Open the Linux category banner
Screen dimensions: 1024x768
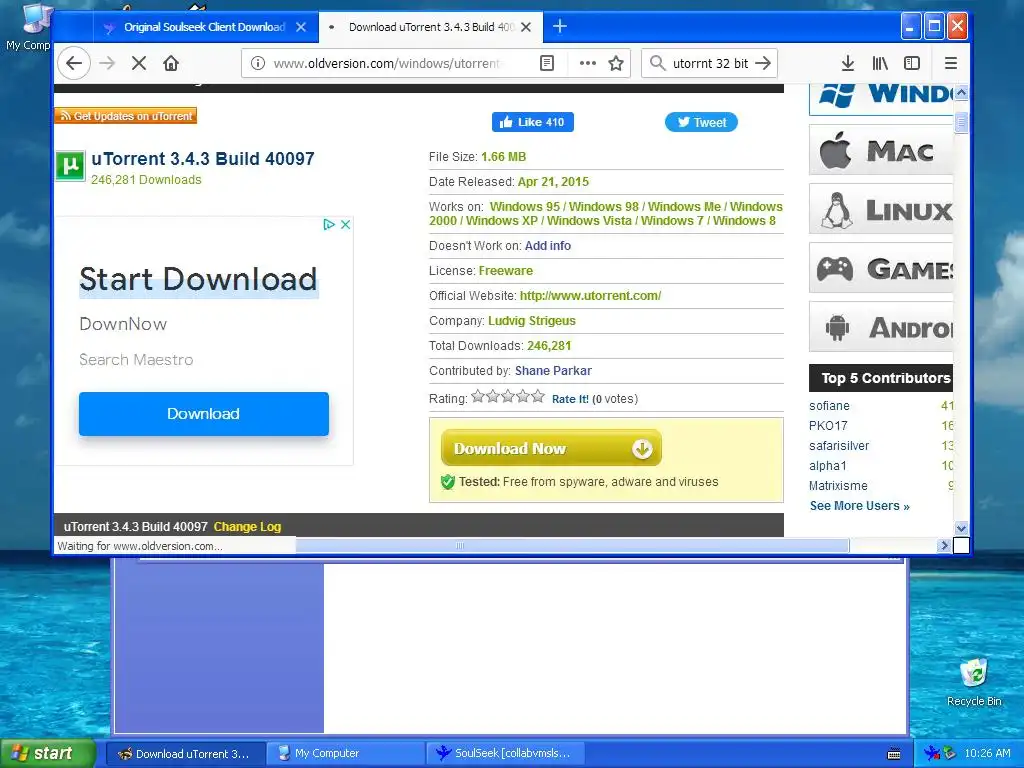point(881,209)
